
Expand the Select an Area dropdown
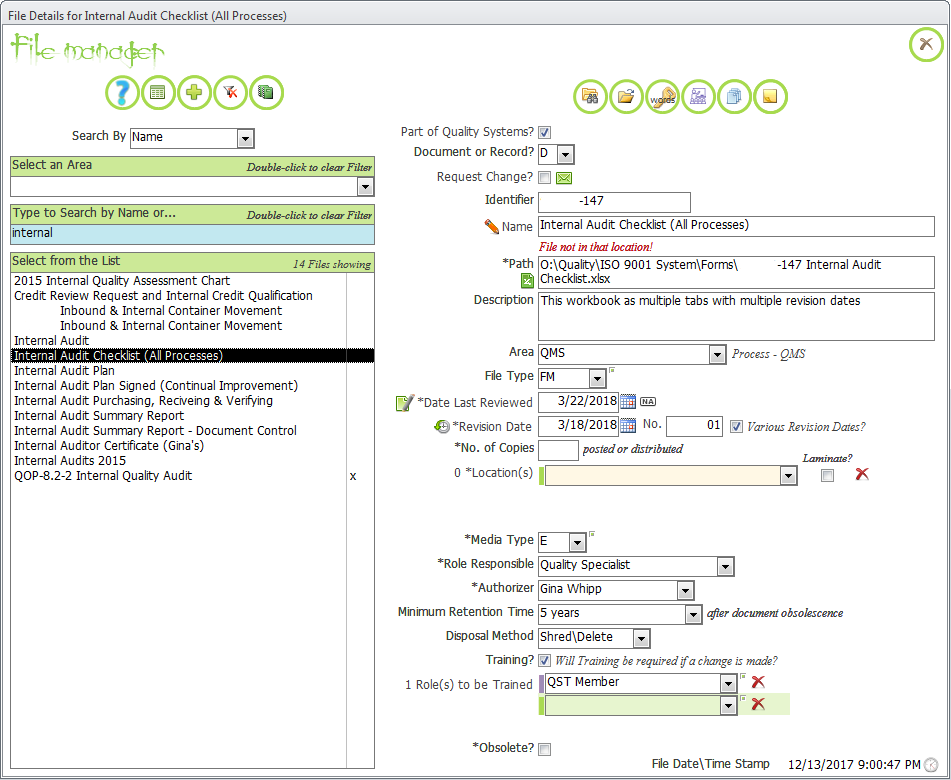[365, 187]
